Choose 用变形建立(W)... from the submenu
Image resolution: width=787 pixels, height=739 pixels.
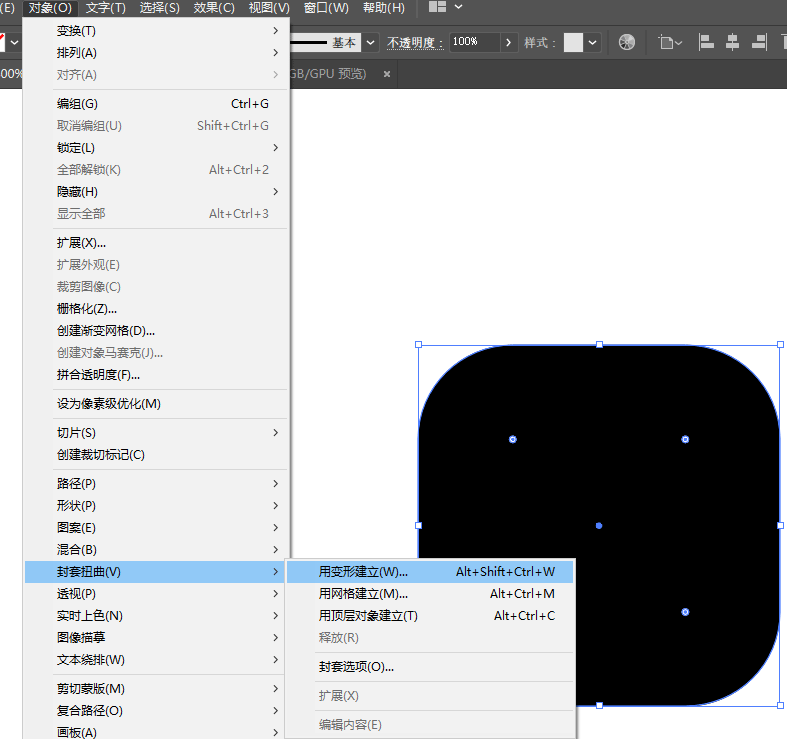(x=363, y=572)
